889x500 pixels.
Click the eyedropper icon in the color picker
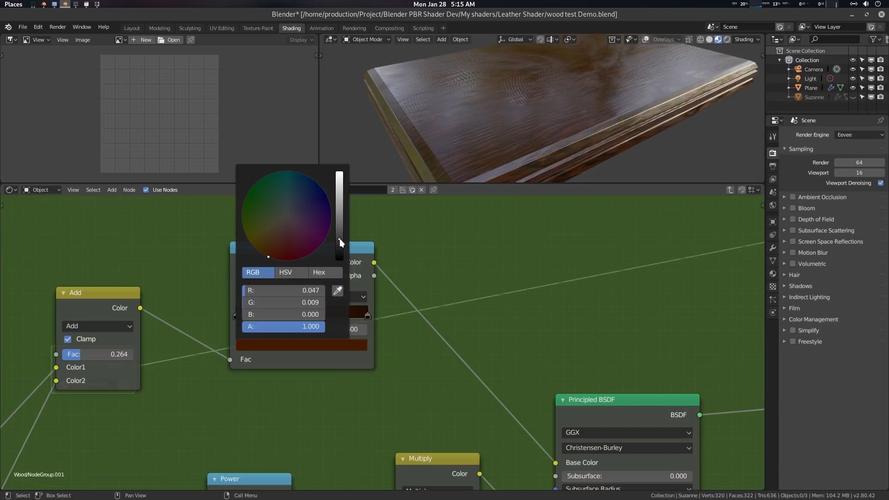(x=337, y=290)
